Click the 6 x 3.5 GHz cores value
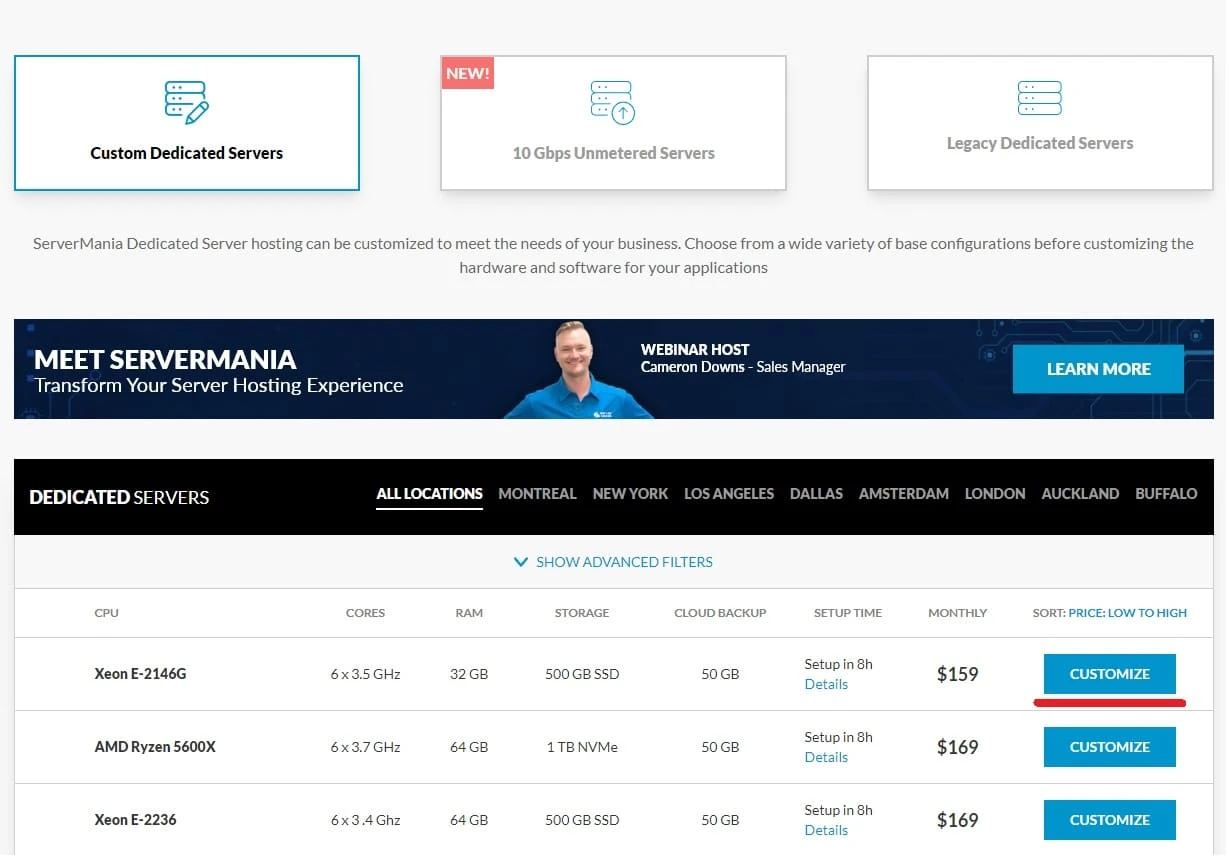 tap(365, 674)
